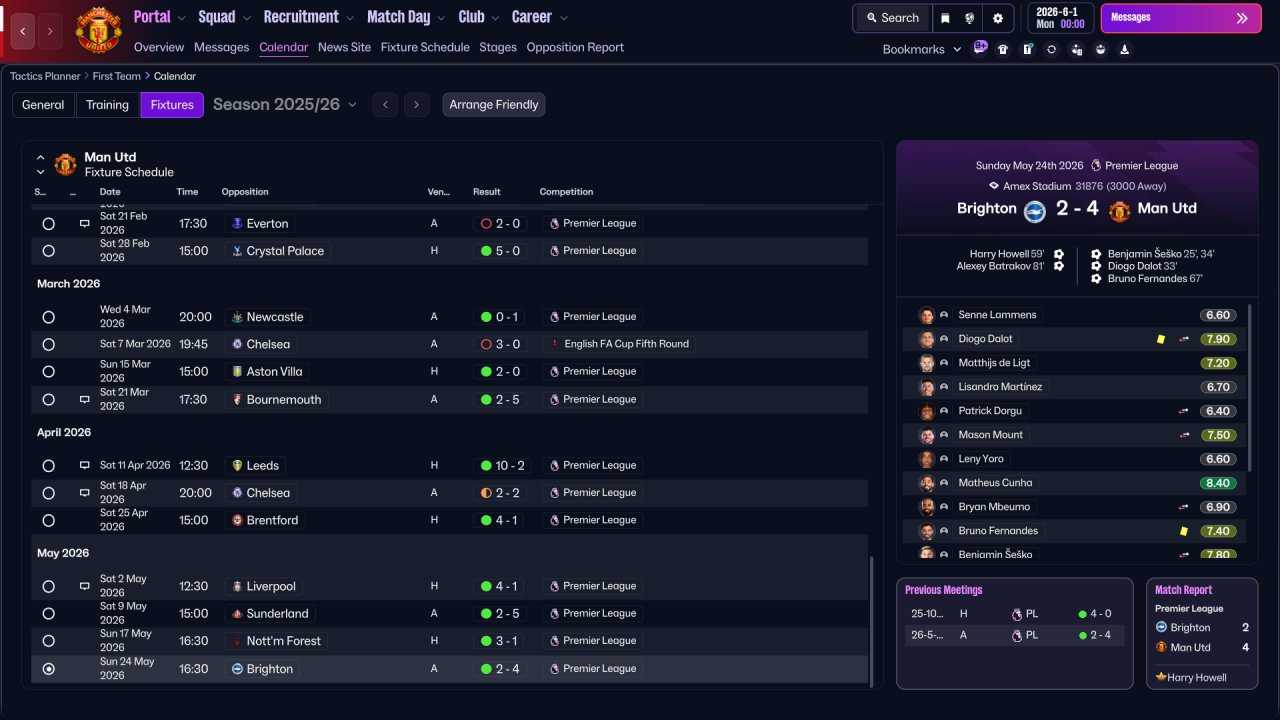Select the radio button for the Newcastle fixture
Viewport: 1280px width, 720px height.
coord(48,317)
